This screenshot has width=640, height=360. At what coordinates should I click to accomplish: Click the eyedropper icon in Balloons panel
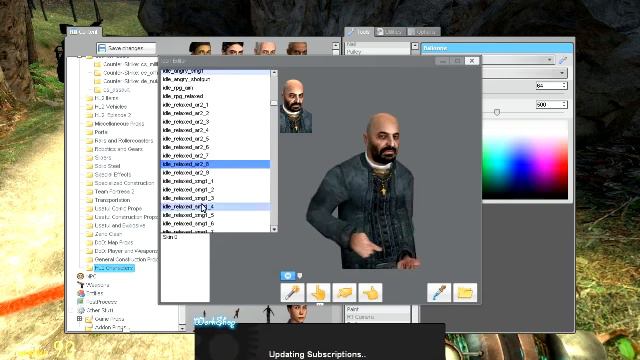click(x=563, y=60)
